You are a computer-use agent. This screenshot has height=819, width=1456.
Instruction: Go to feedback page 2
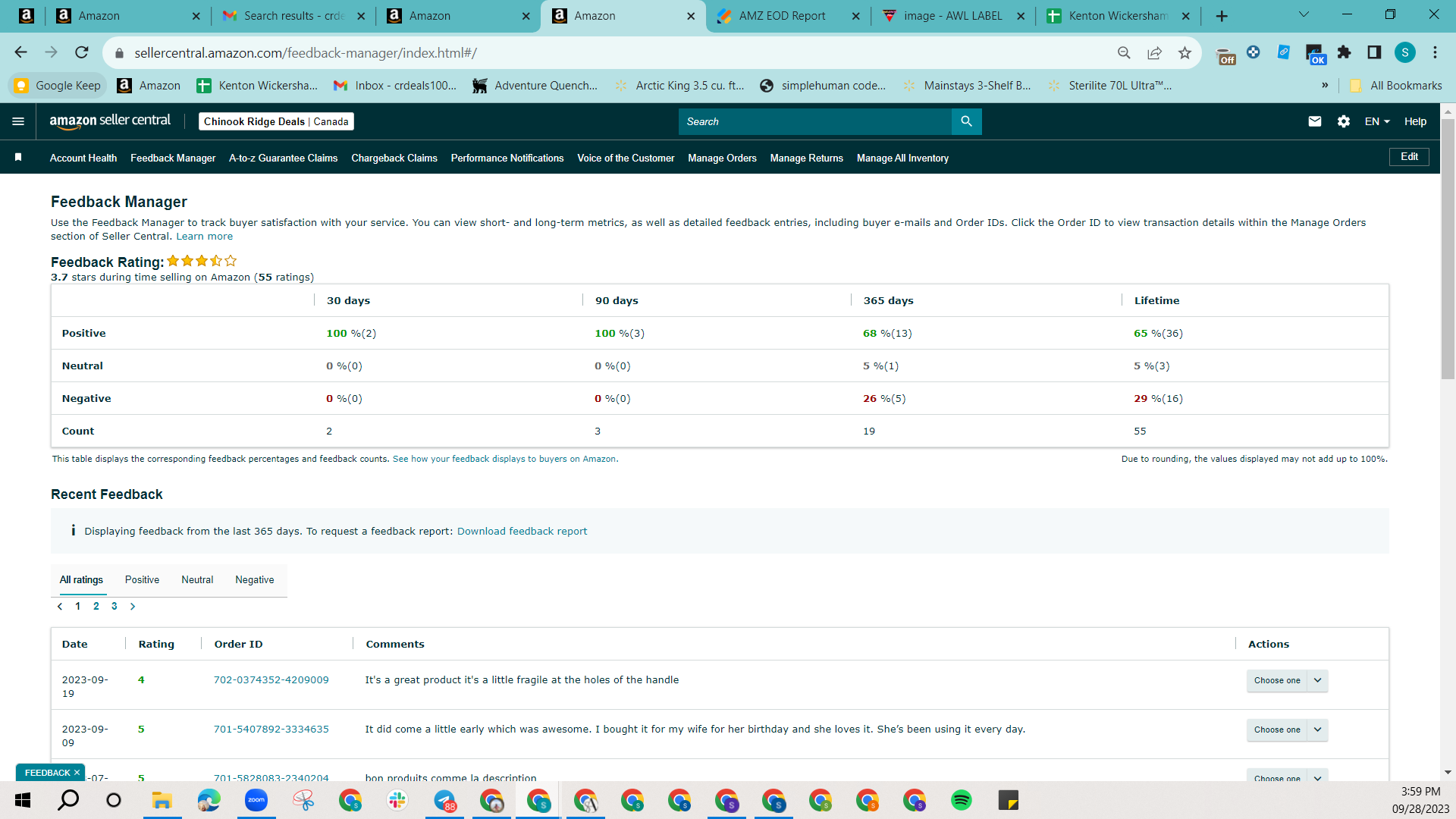tap(96, 606)
